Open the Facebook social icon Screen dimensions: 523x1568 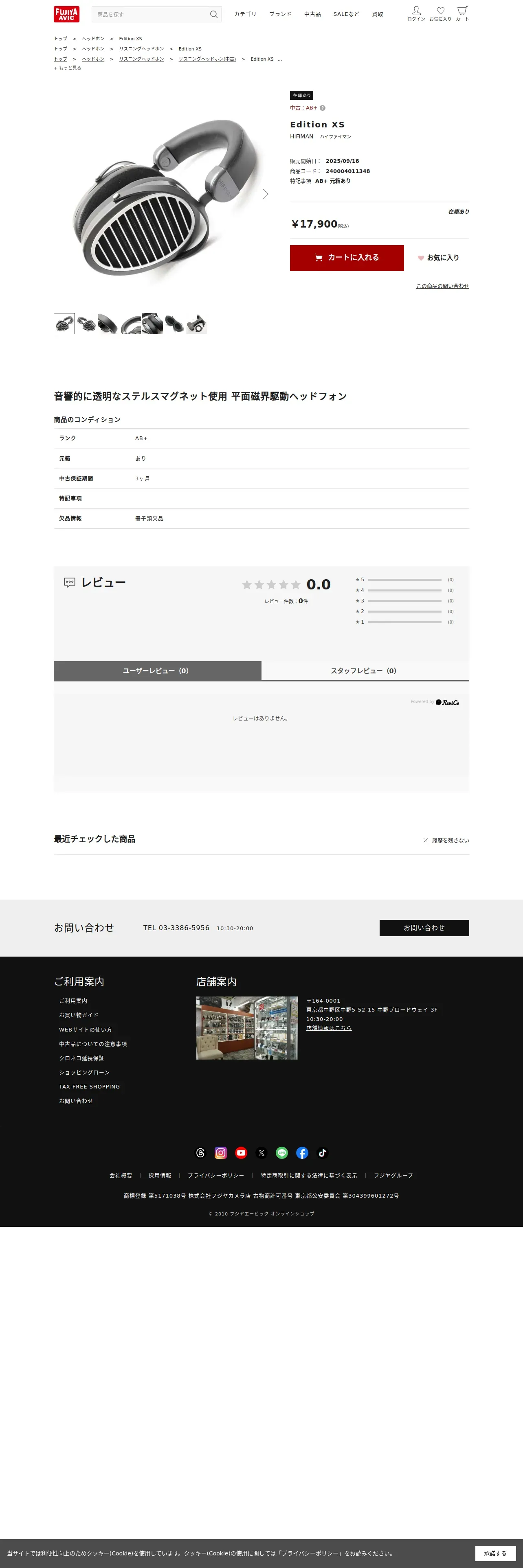point(302,1153)
